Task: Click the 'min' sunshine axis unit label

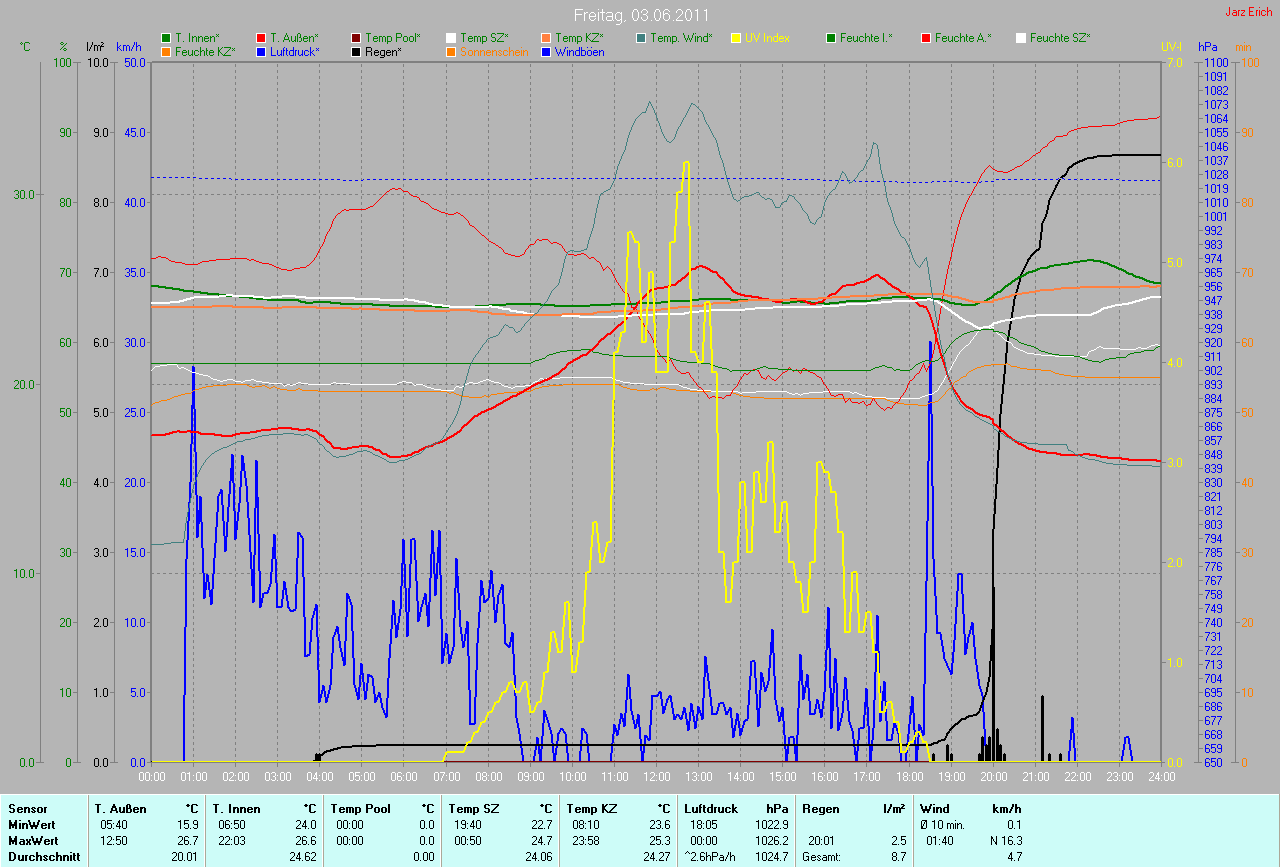Action: pos(1243,46)
